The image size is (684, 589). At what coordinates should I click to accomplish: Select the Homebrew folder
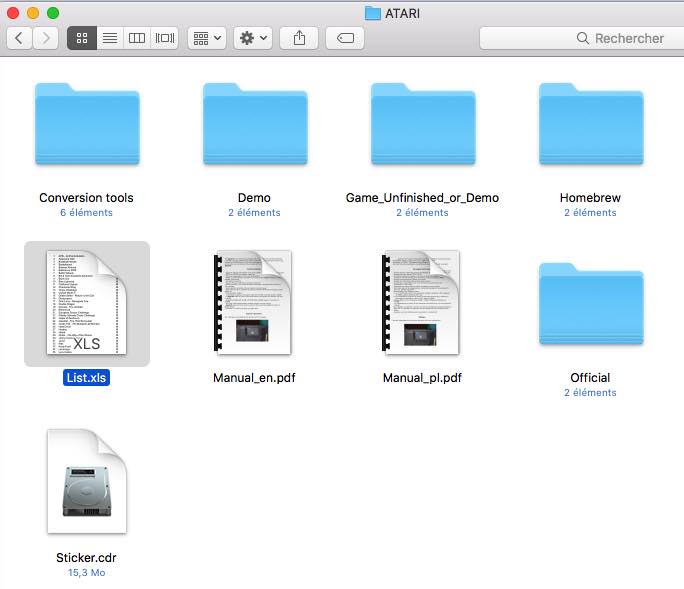click(x=590, y=126)
